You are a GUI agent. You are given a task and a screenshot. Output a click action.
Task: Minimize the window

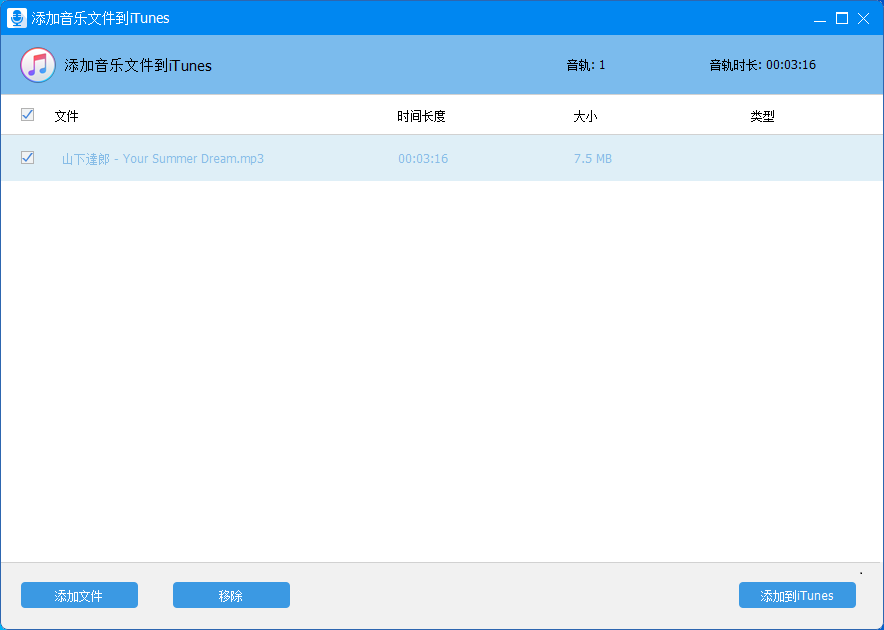820,19
